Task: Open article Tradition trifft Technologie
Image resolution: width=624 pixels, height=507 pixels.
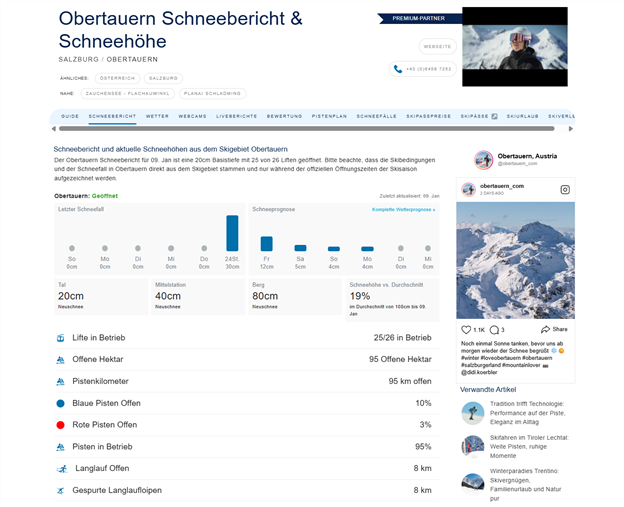Action: pos(527,413)
